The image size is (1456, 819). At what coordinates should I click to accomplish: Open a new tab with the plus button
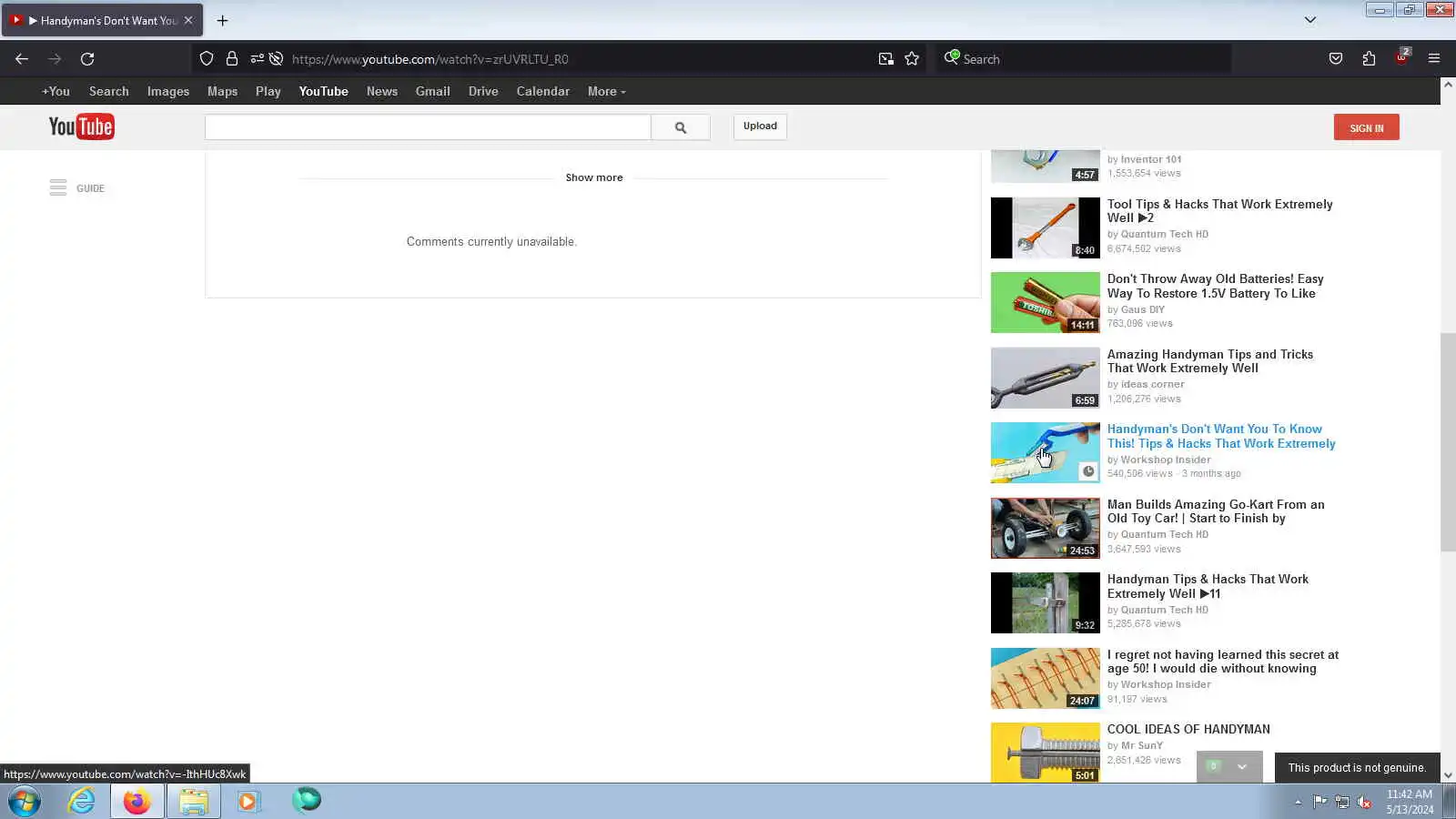pyautogui.click(x=222, y=20)
